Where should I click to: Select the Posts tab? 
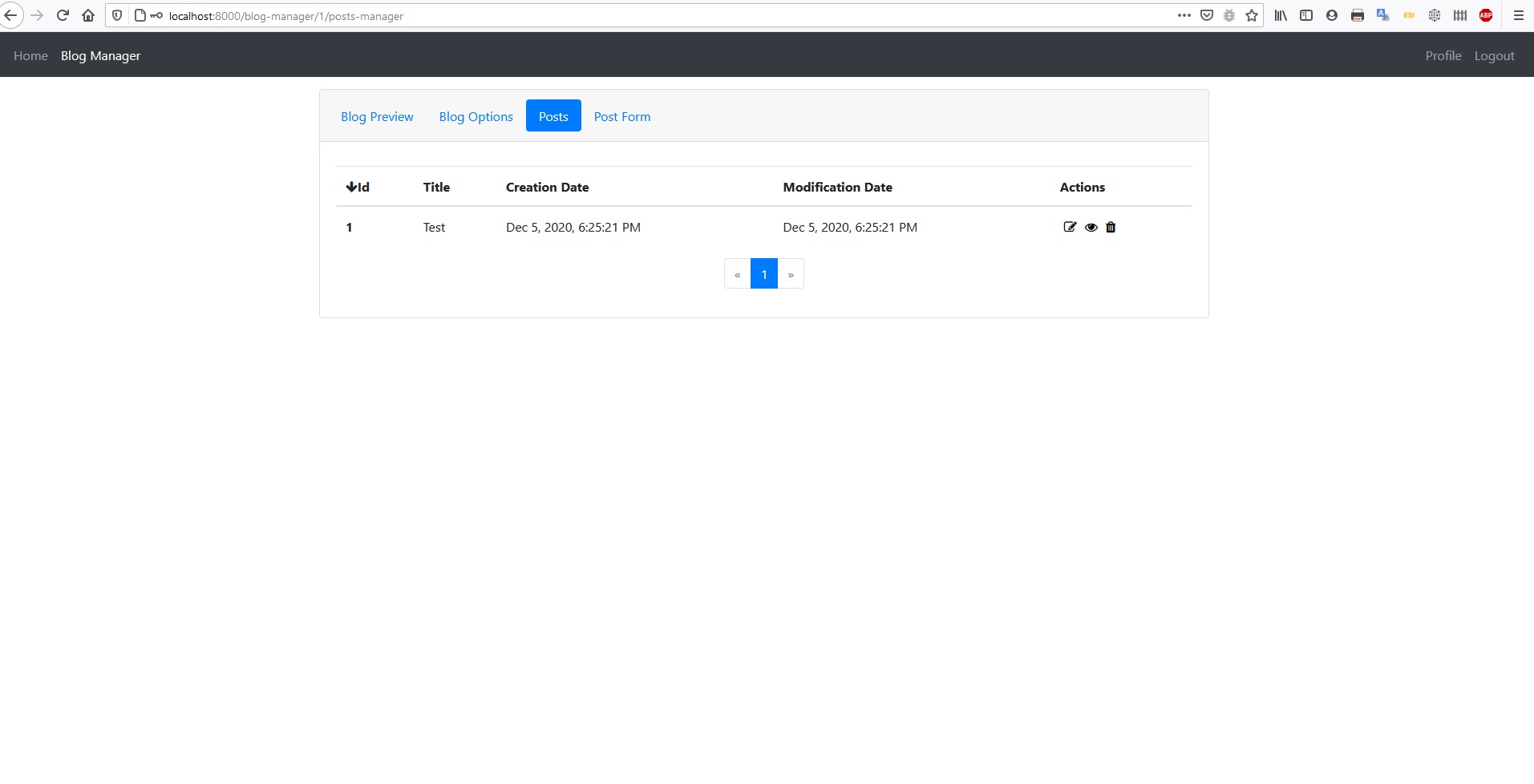tap(553, 116)
